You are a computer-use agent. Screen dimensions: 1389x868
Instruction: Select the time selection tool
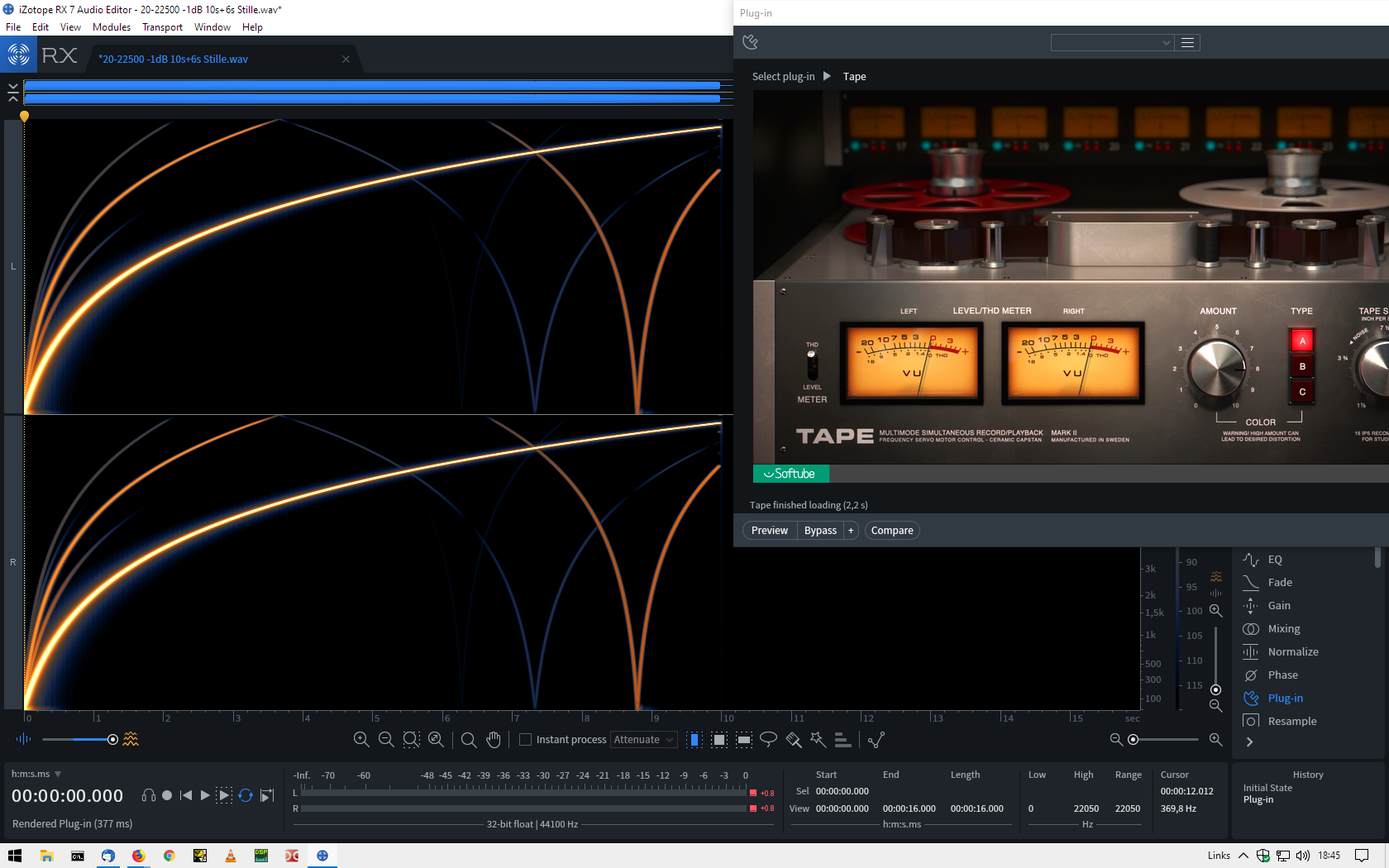click(694, 740)
